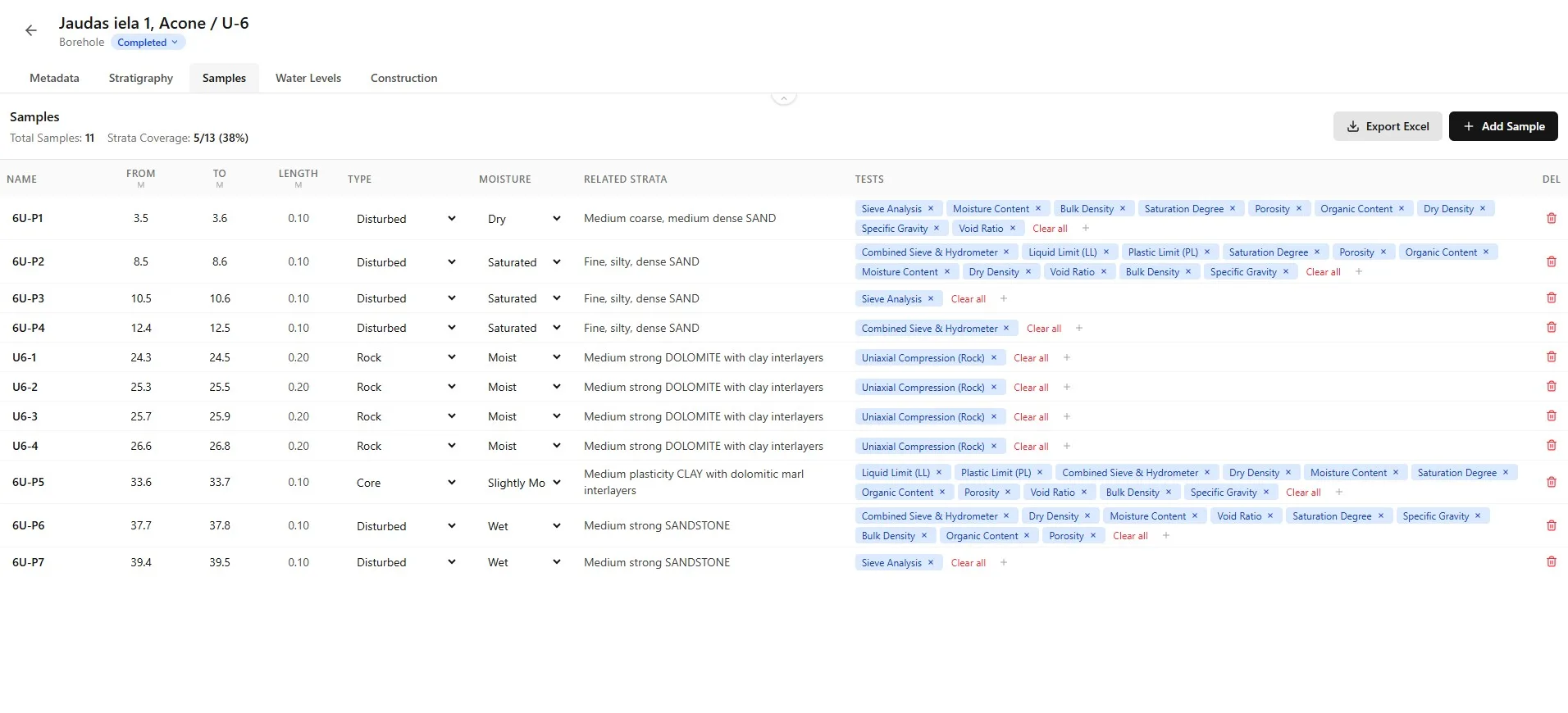Go to the Water Levels tab
The height and width of the screenshot is (713, 1568).
point(308,78)
